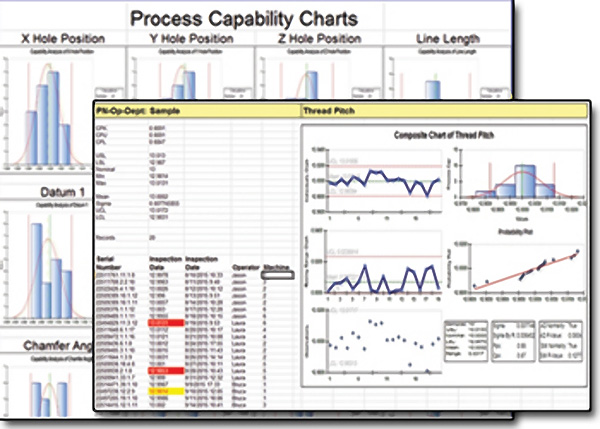The width and height of the screenshot is (600, 429).
Task: Click the PN-Op-Dept label in yellow header
Action: click(x=121, y=111)
